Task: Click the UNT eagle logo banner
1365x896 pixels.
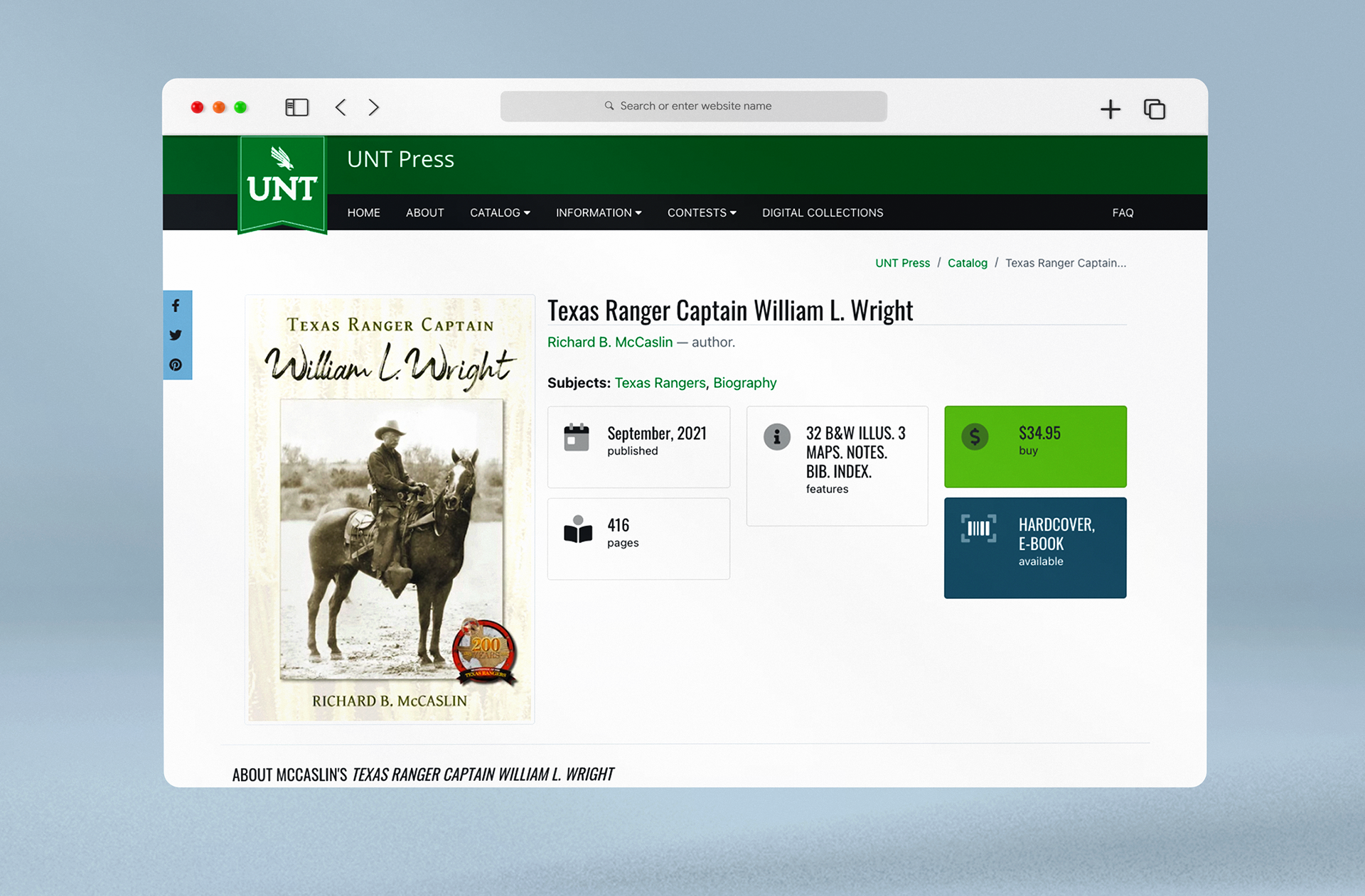Action: [x=282, y=184]
